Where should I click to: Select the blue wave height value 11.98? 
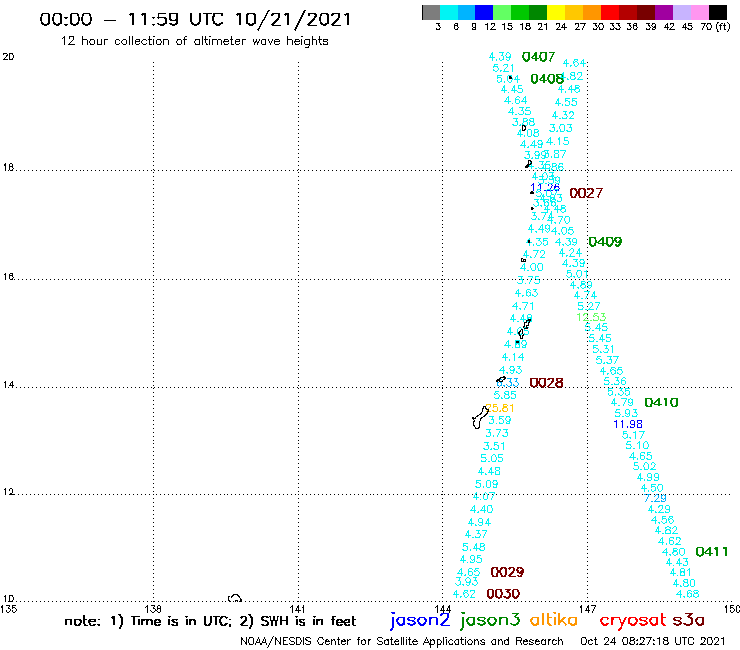point(628,424)
